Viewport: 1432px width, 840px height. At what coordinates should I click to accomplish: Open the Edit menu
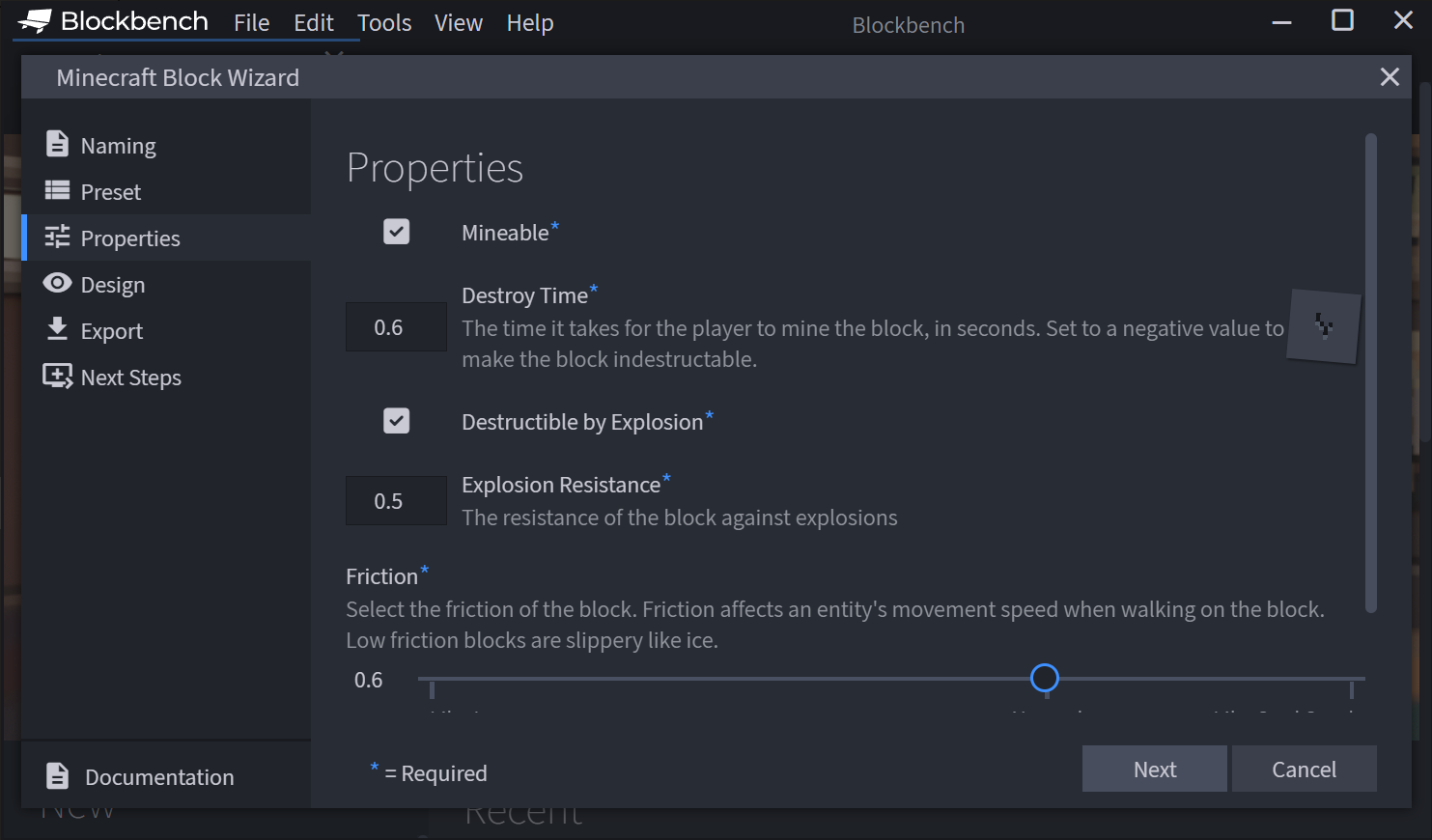(x=314, y=23)
